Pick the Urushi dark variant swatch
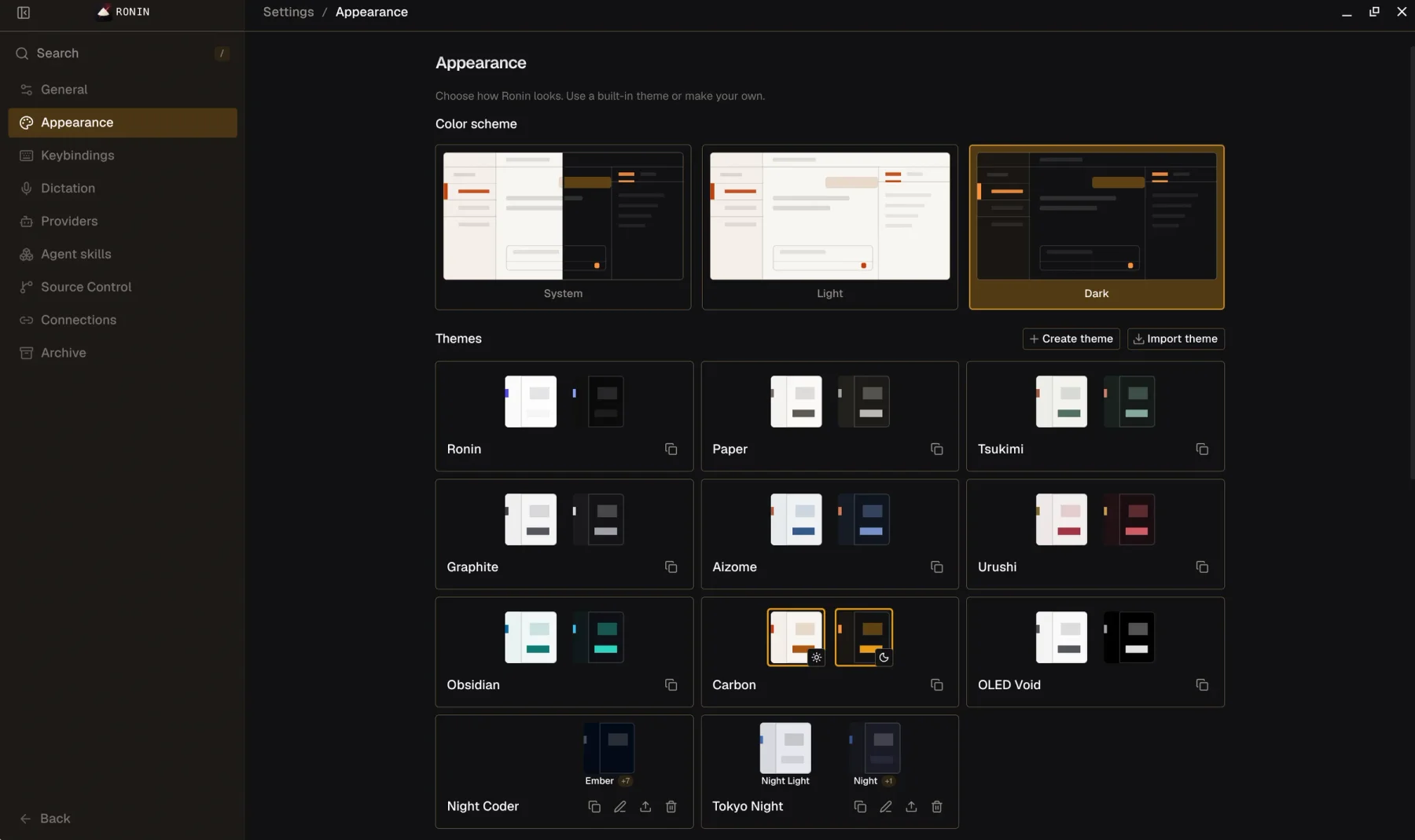The height and width of the screenshot is (840, 1415). [1129, 519]
